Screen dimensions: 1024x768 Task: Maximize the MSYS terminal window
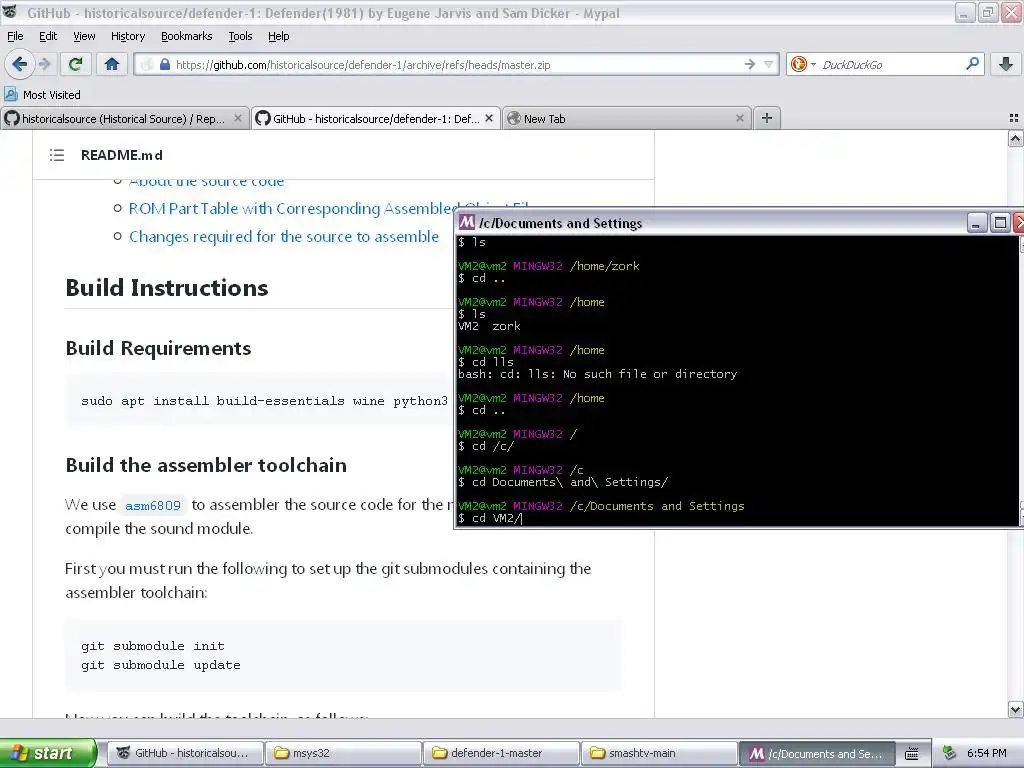pyautogui.click(x=1000, y=223)
